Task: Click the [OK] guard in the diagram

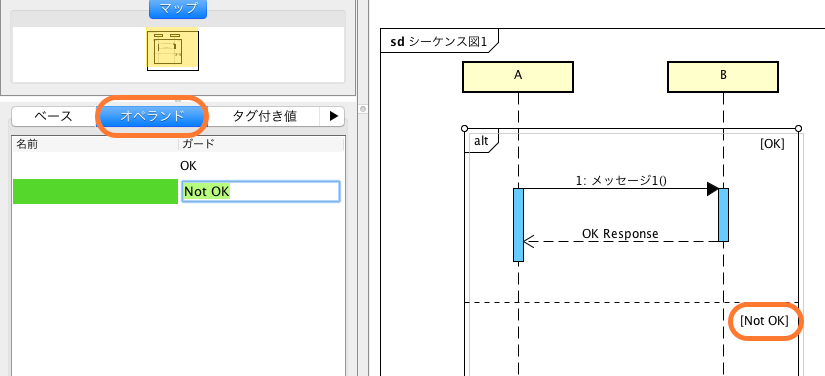Action: point(772,144)
